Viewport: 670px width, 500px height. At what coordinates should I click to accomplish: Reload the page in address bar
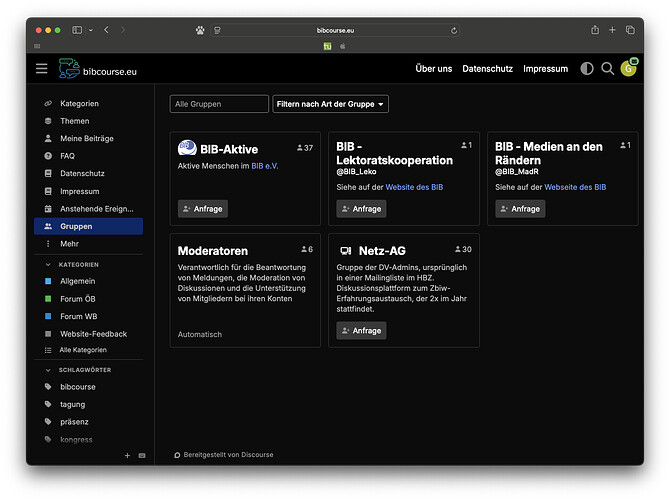[455, 31]
